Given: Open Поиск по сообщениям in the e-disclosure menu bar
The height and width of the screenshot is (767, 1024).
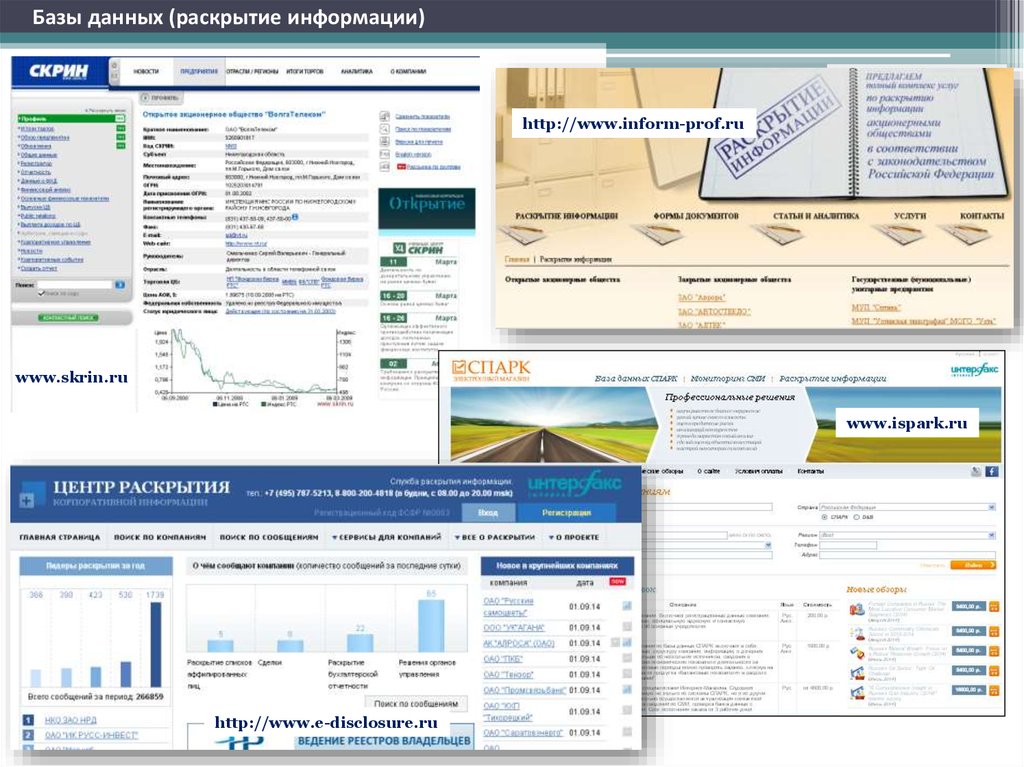Looking at the screenshot, I should coord(269,537).
